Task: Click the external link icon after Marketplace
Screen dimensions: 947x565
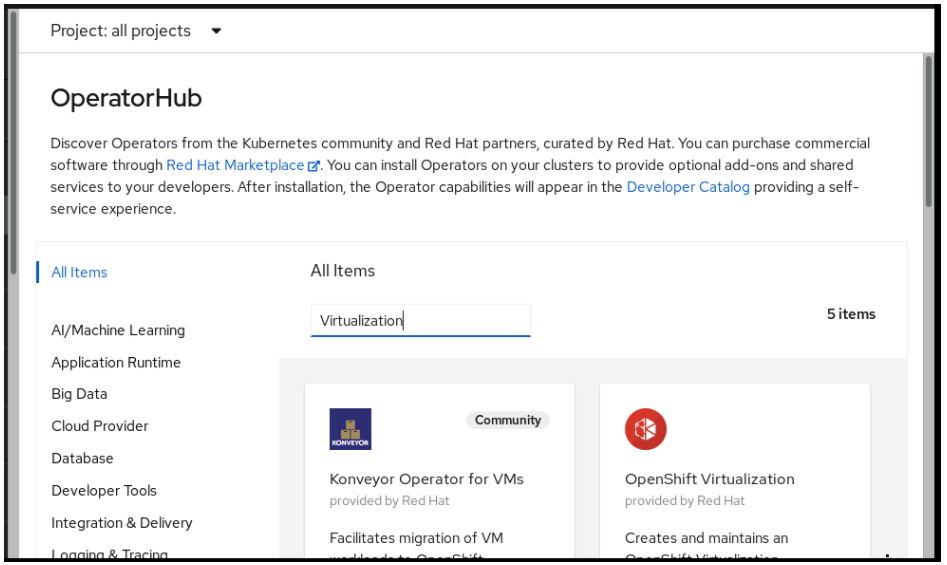Action: click(313, 165)
